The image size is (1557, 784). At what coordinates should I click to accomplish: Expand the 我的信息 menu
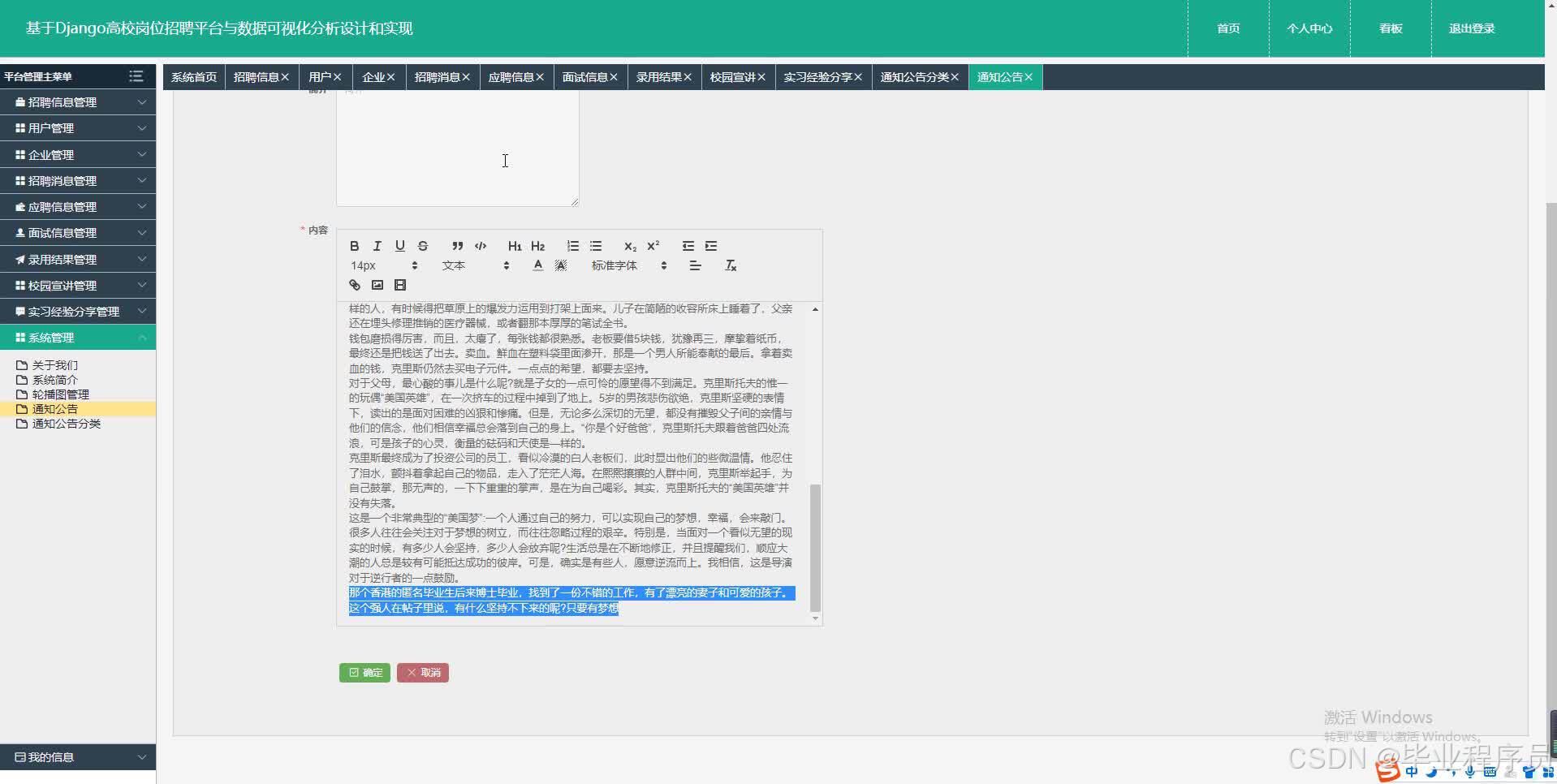78,757
